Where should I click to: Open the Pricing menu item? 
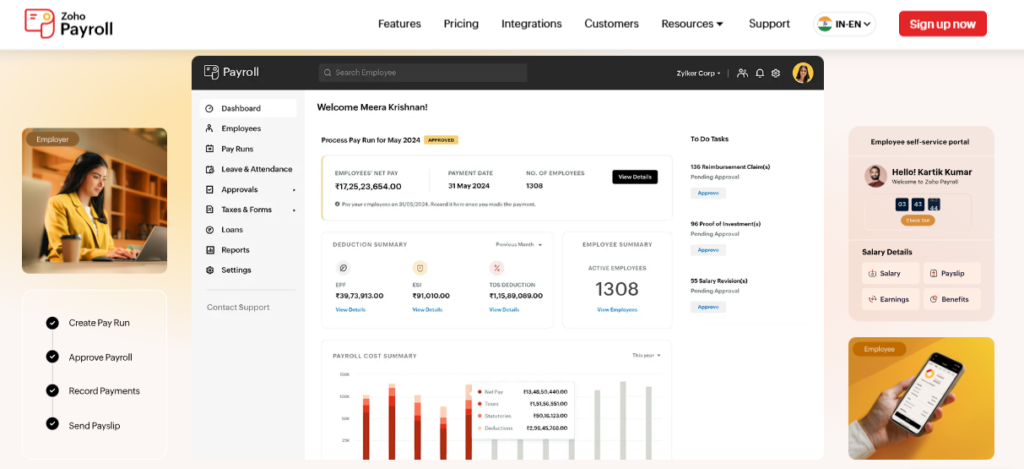pos(461,24)
